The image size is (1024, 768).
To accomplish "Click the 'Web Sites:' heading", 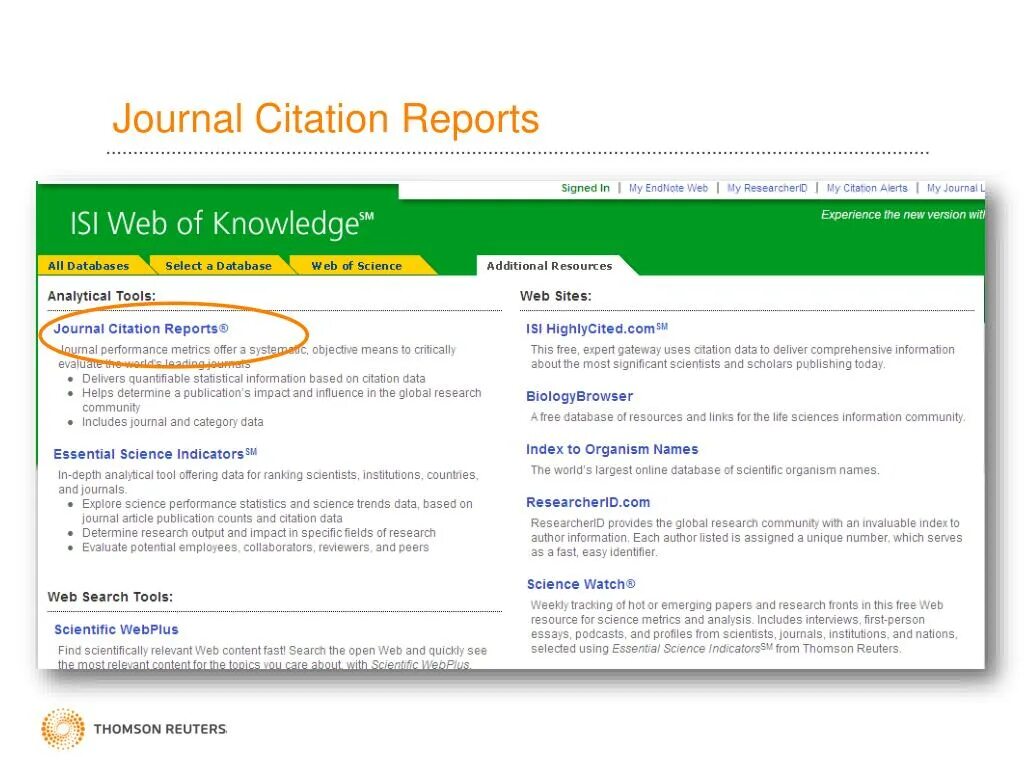I will [556, 296].
